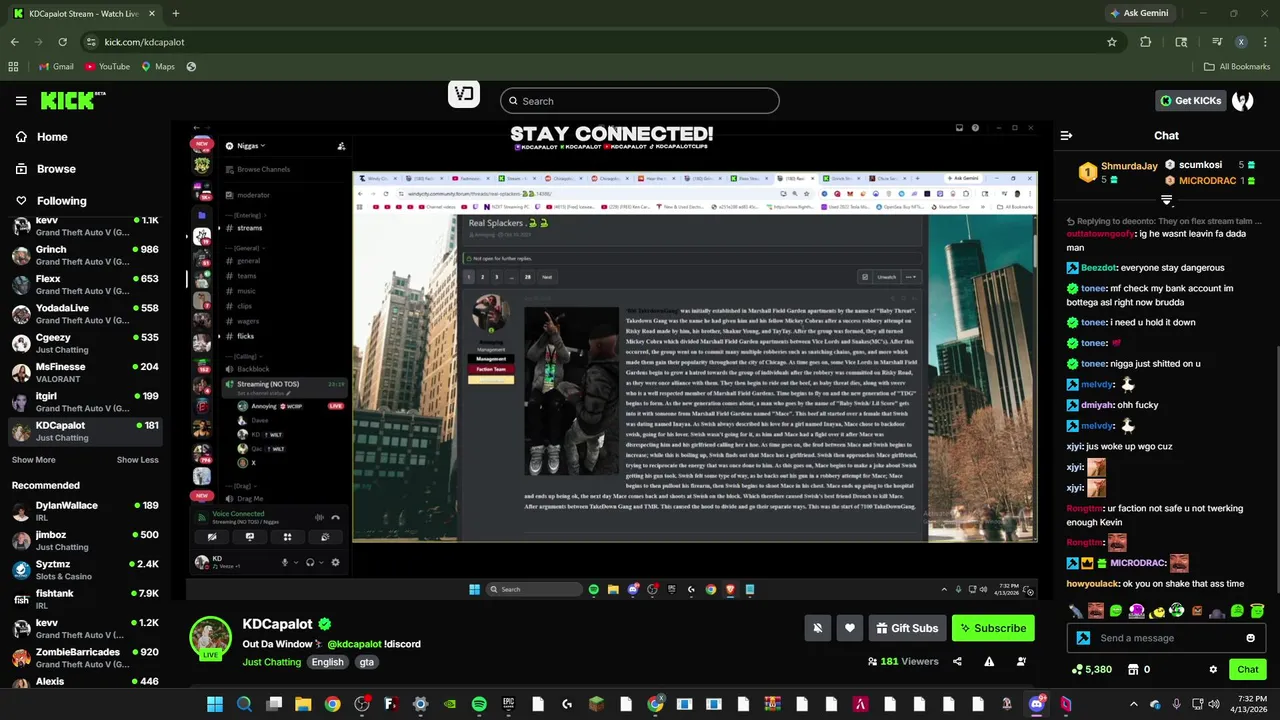Reload the kick.com page
The image size is (1280, 720).
pyautogui.click(x=62, y=42)
